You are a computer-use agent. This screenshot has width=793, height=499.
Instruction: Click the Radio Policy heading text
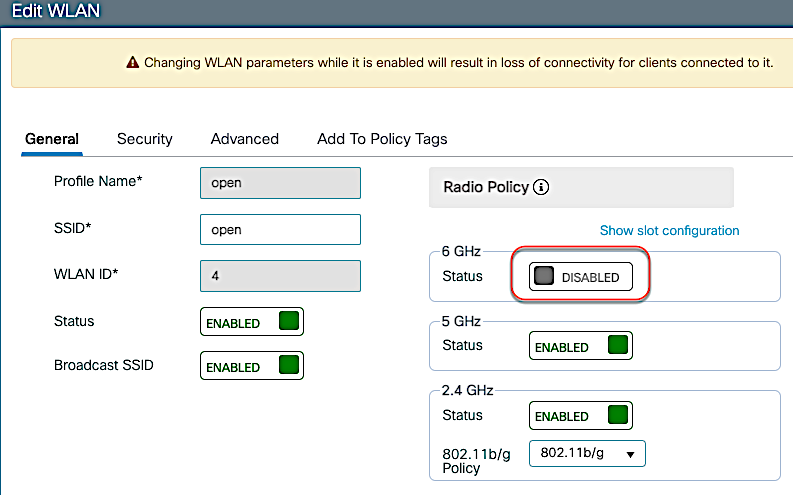pyautogui.click(x=486, y=187)
